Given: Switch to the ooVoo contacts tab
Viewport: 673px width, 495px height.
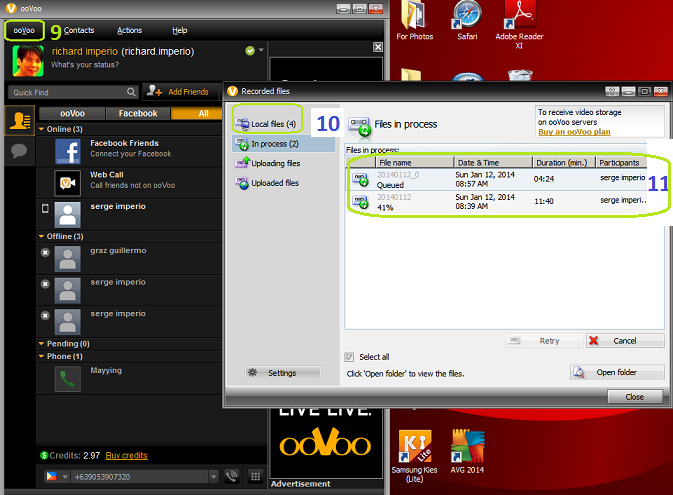Looking at the screenshot, I should click(x=72, y=113).
